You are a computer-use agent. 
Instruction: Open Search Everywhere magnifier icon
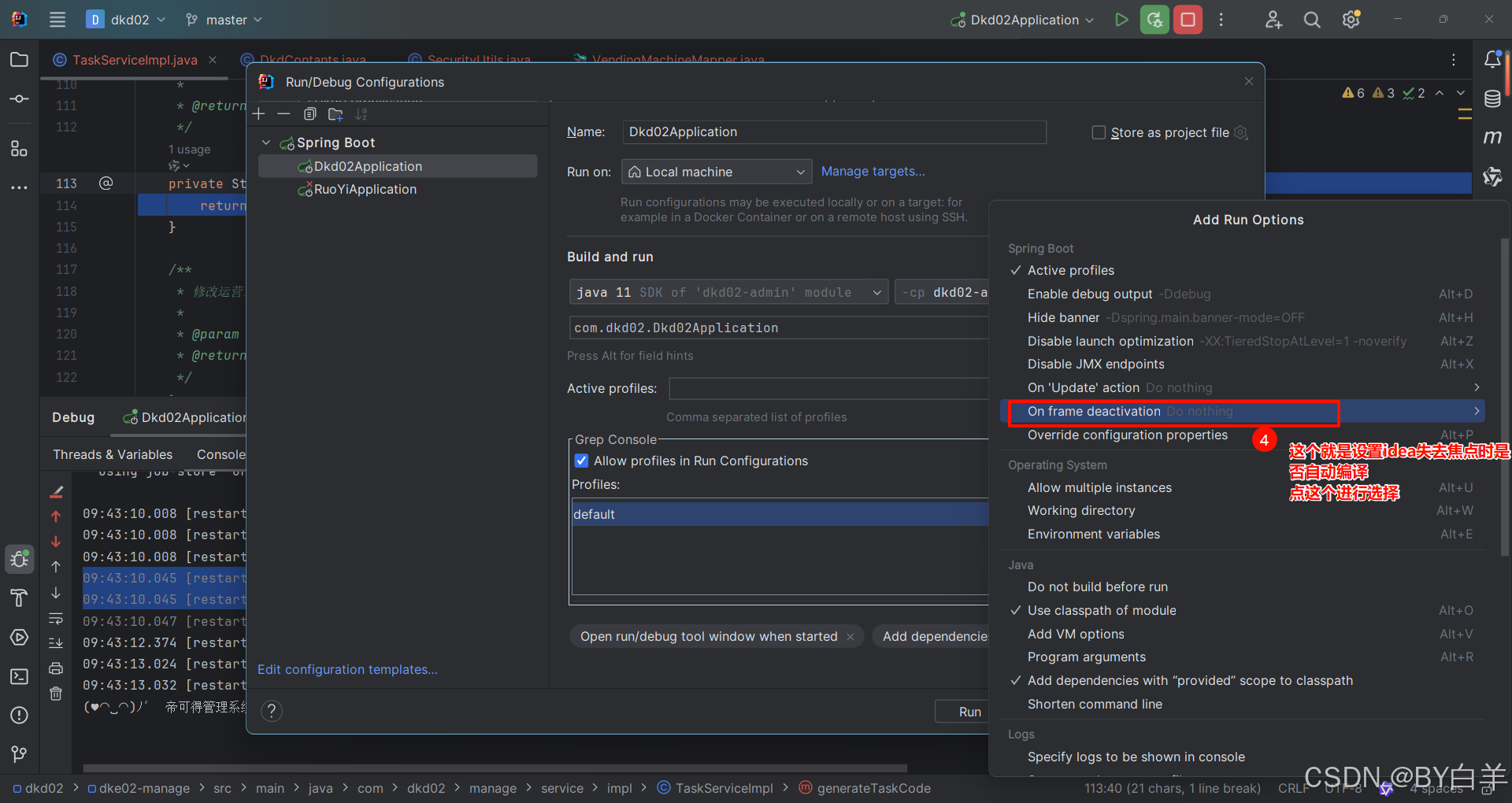click(x=1312, y=20)
